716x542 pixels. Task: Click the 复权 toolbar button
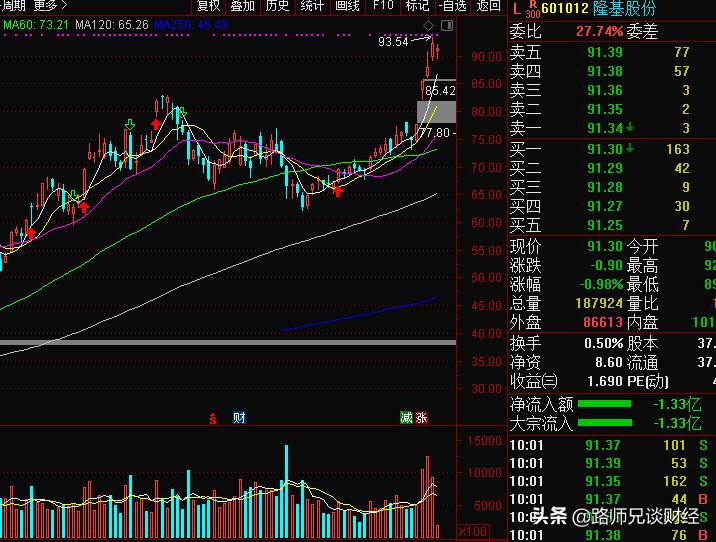(209, 5)
